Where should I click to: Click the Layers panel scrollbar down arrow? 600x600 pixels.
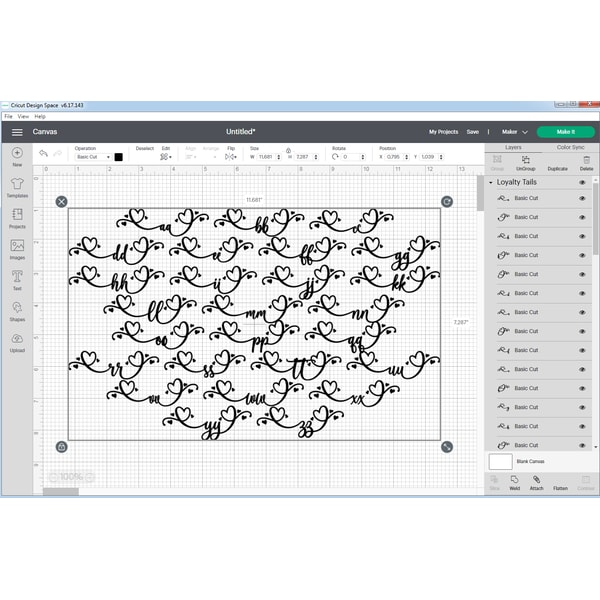595,447
